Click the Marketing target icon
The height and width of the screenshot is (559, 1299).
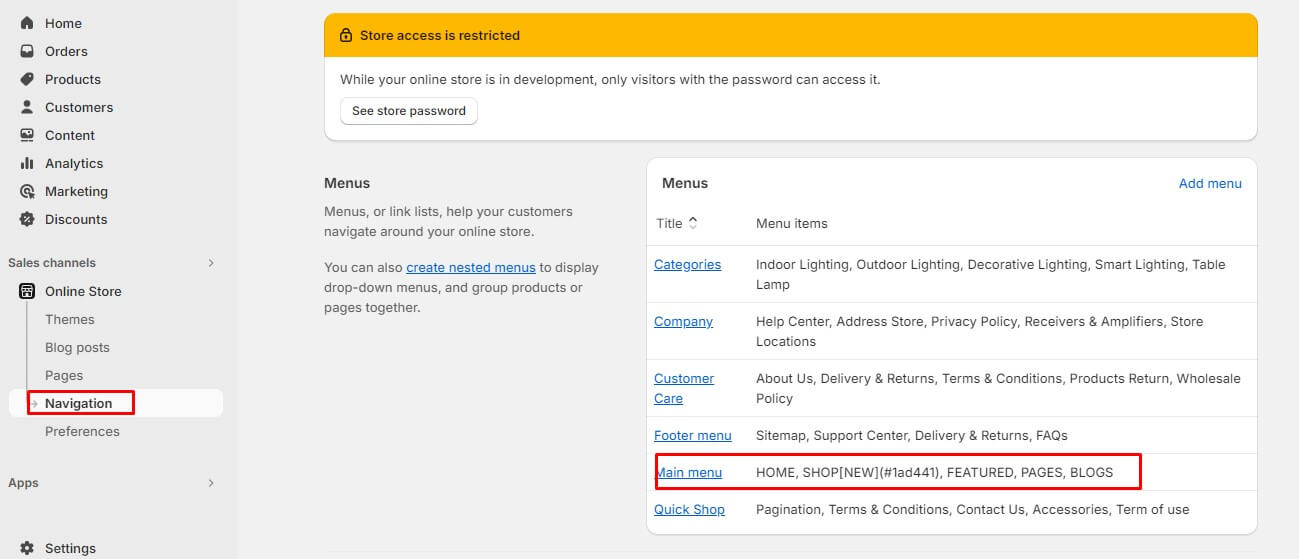(27, 191)
